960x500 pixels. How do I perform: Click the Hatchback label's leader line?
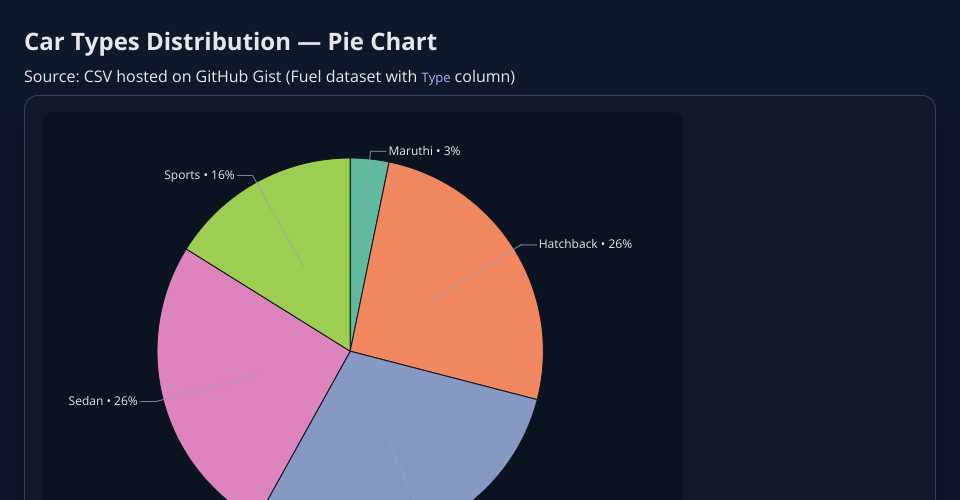[x=480, y=270]
